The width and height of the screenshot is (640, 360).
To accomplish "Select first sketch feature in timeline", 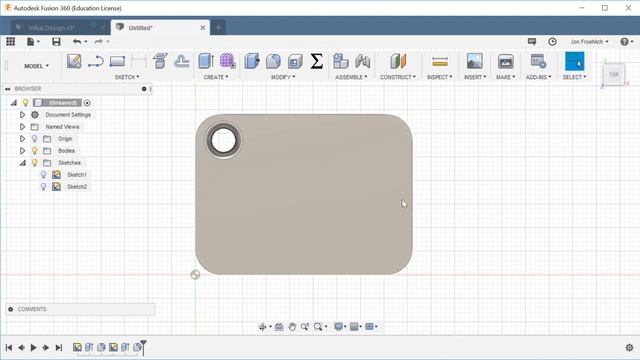I will 77,347.
